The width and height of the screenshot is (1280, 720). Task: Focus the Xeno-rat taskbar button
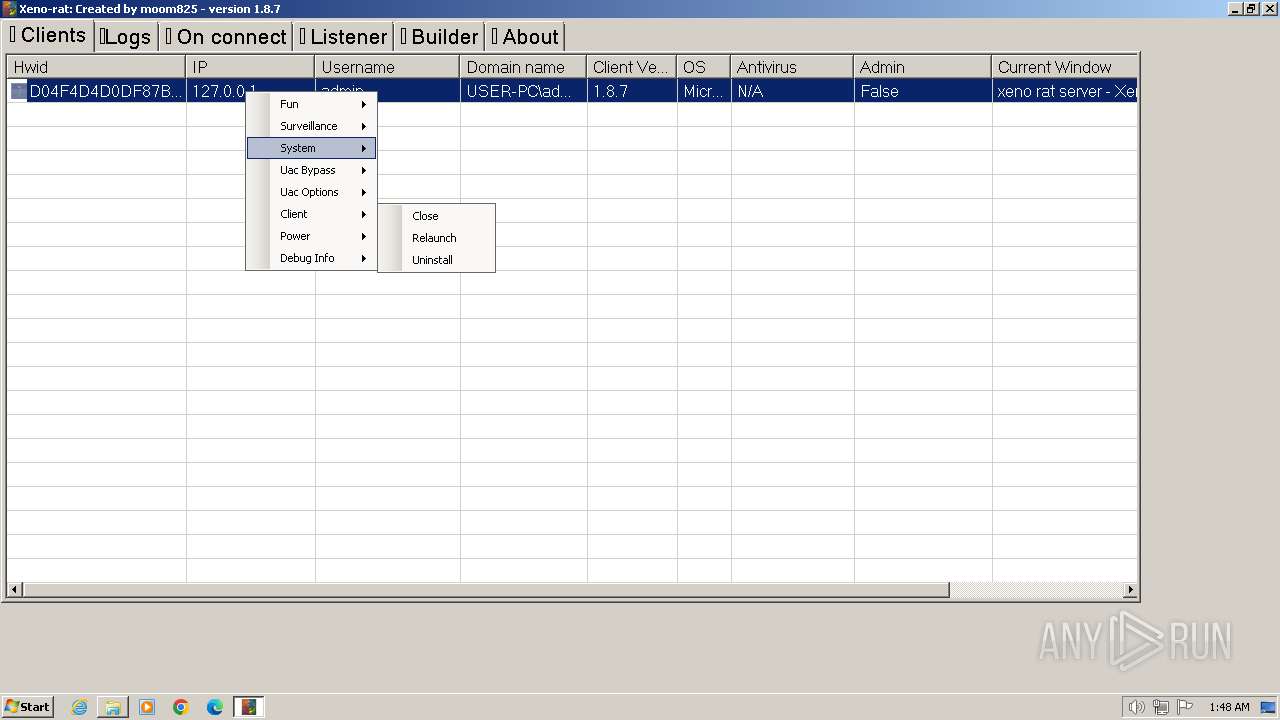(x=249, y=707)
